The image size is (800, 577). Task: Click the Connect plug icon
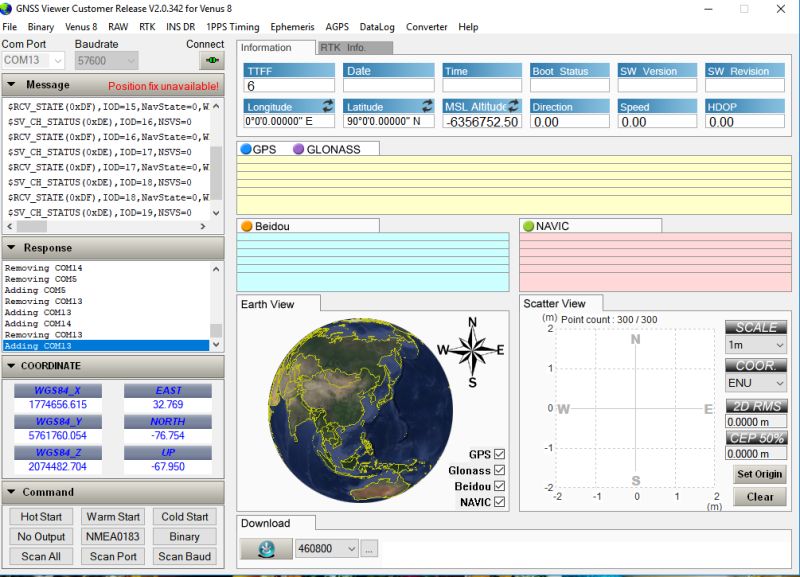(212, 60)
